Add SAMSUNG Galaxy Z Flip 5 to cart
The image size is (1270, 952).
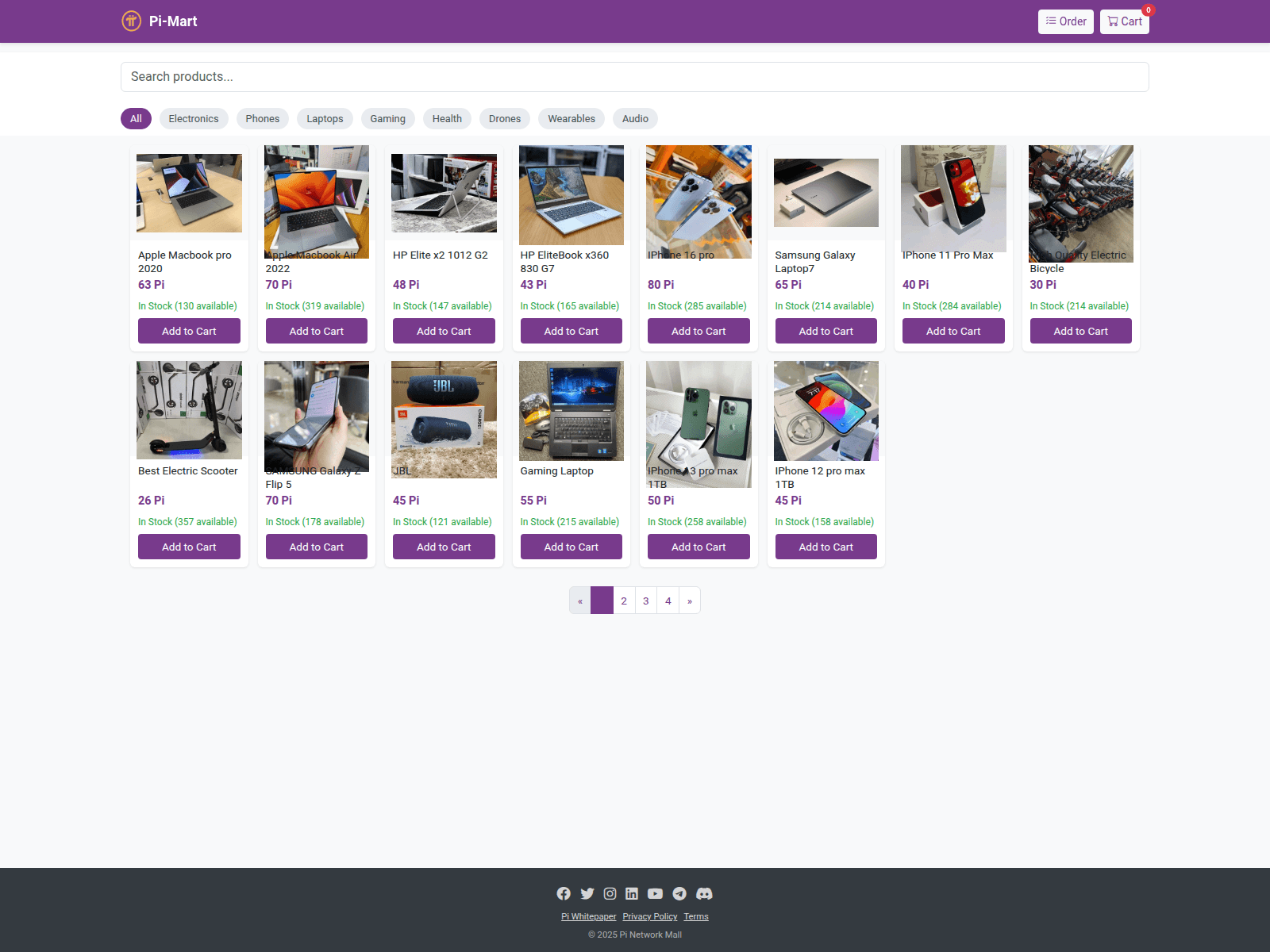tap(317, 547)
